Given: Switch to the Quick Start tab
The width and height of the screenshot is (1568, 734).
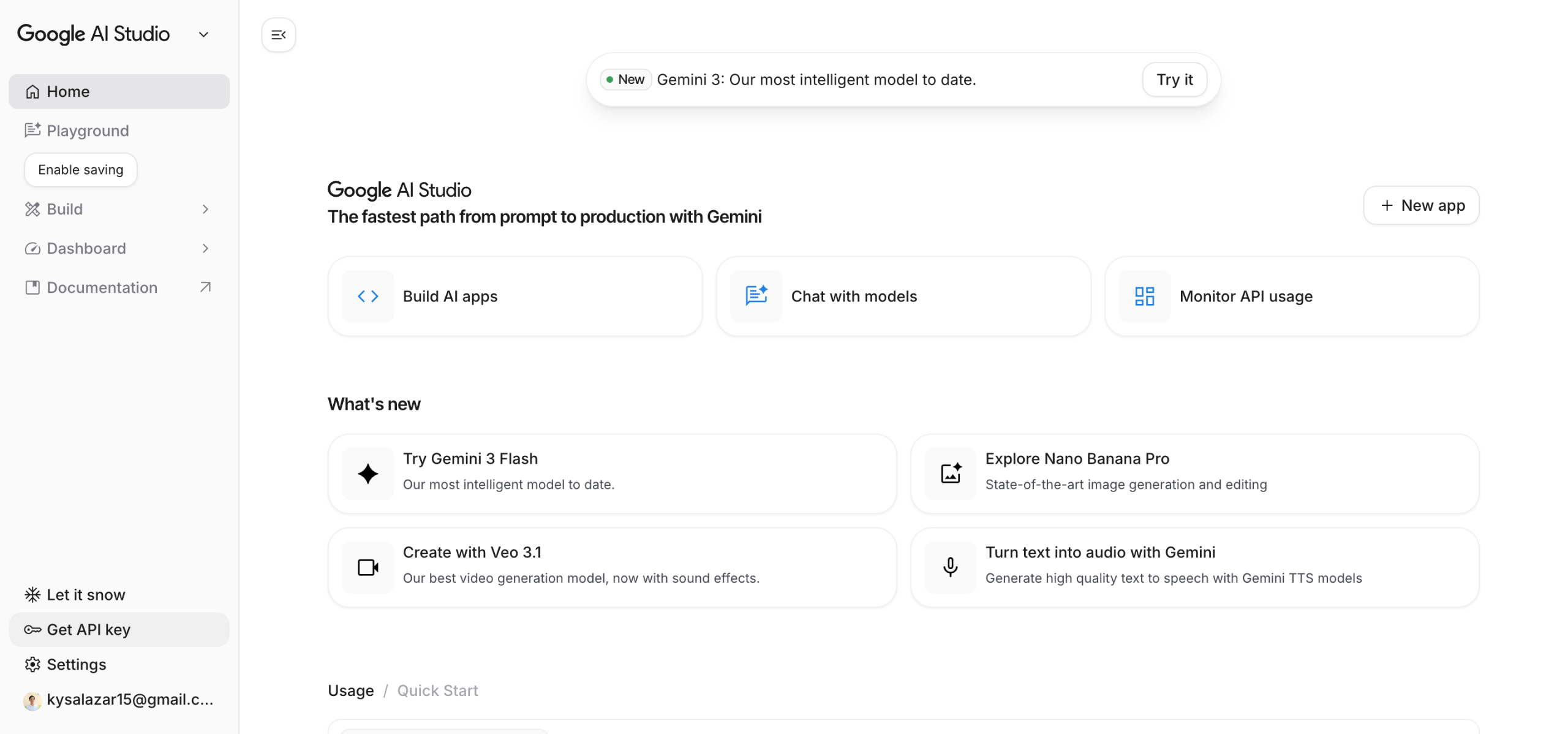Looking at the screenshot, I should 437,690.
